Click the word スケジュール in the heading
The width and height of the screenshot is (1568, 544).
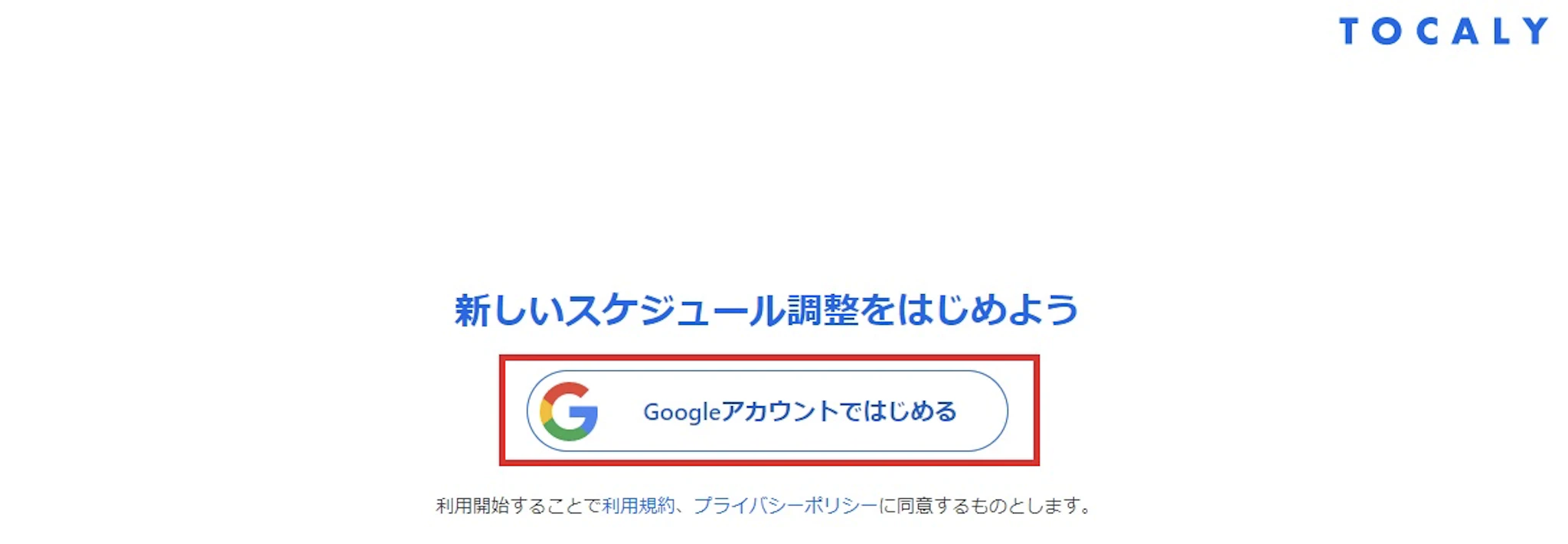(x=675, y=310)
